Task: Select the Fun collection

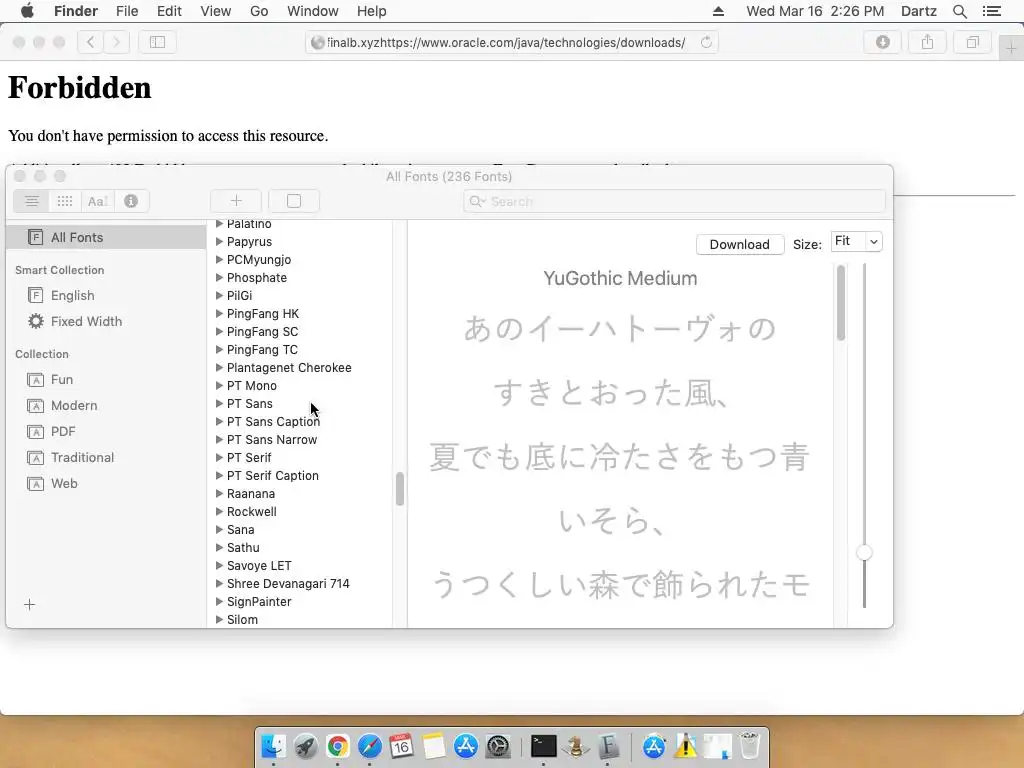Action: coord(106,379)
